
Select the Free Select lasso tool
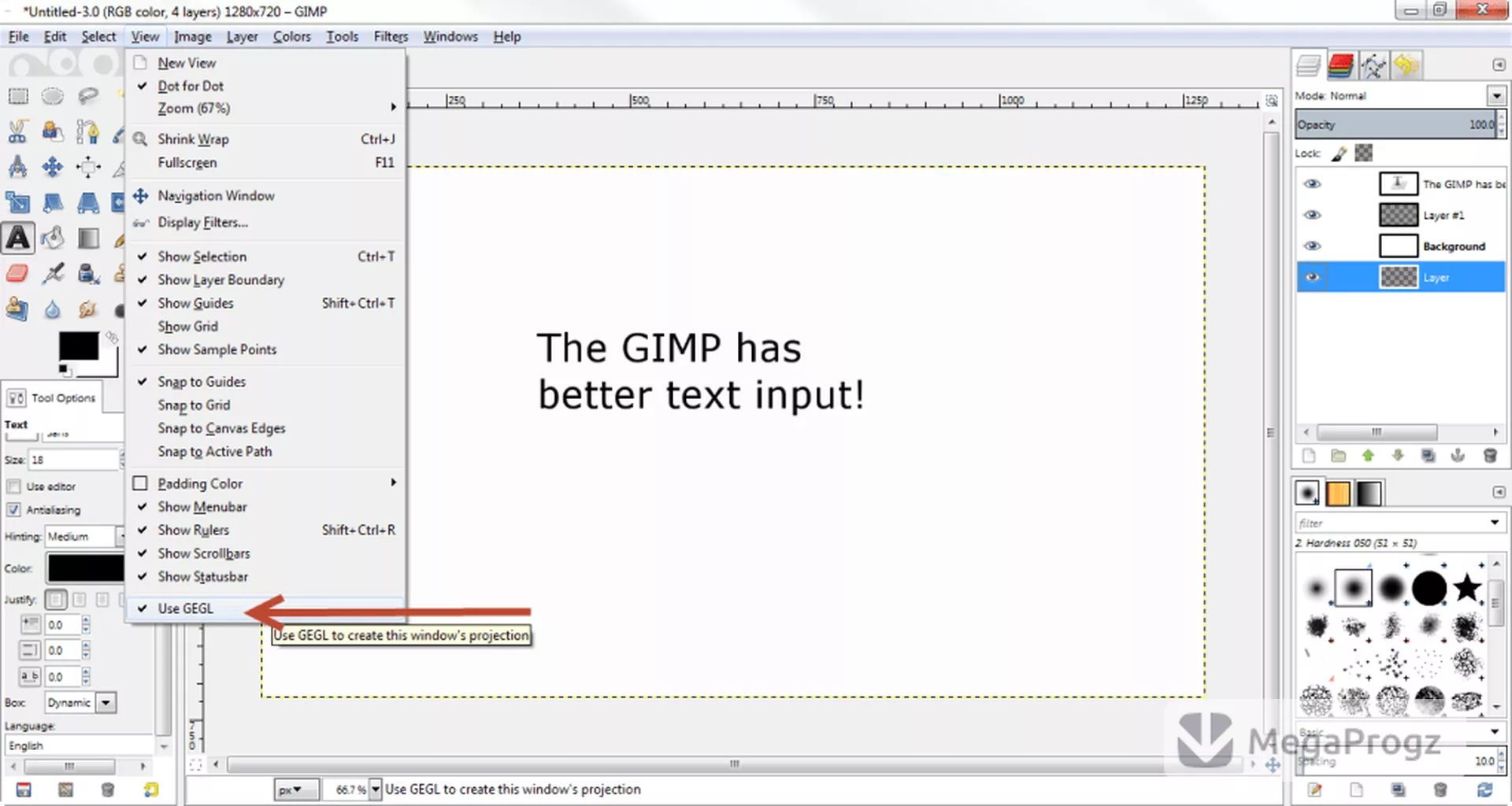[x=88, y=96]
